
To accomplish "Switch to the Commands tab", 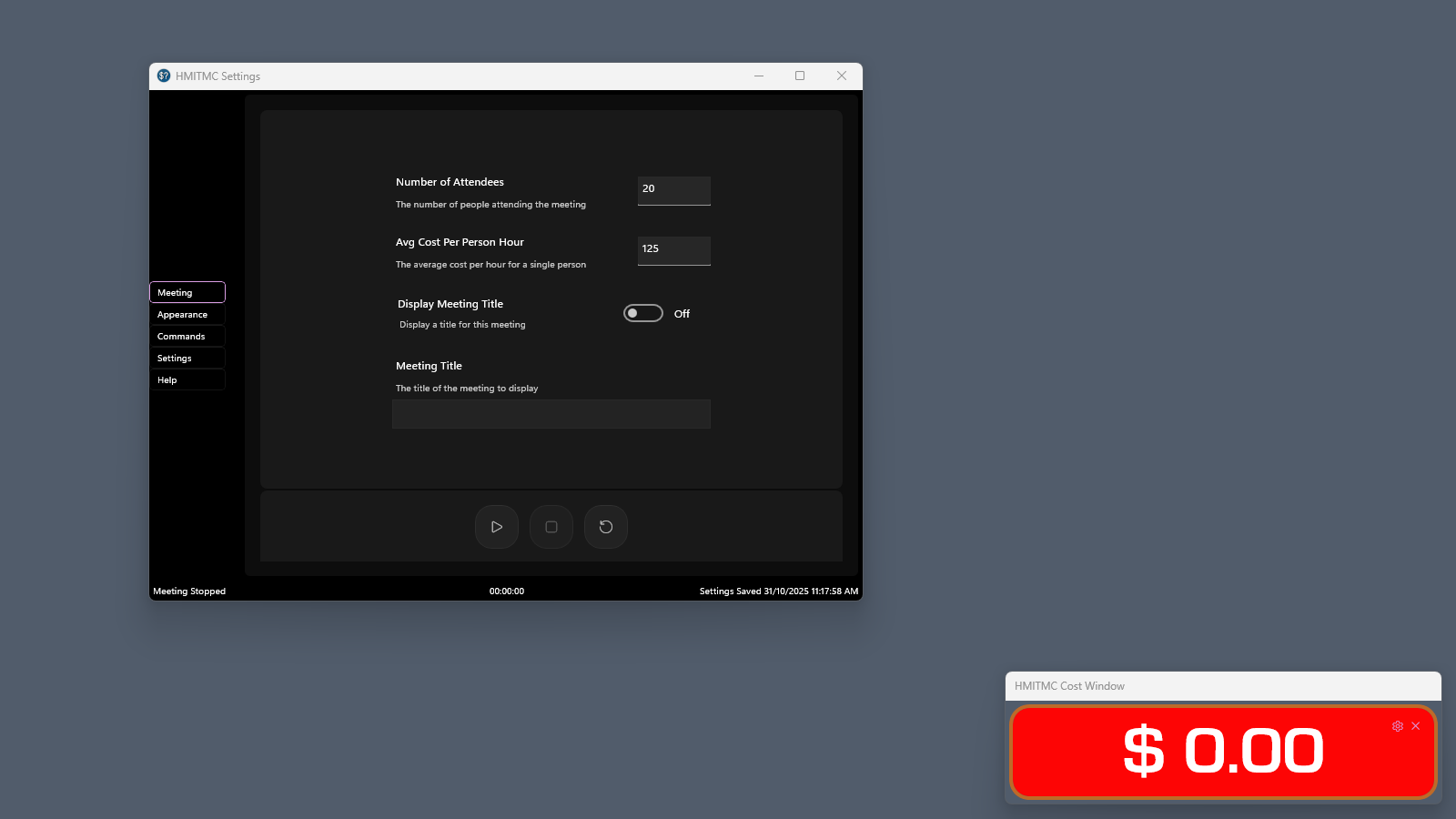I will click(x=187, y=336).
